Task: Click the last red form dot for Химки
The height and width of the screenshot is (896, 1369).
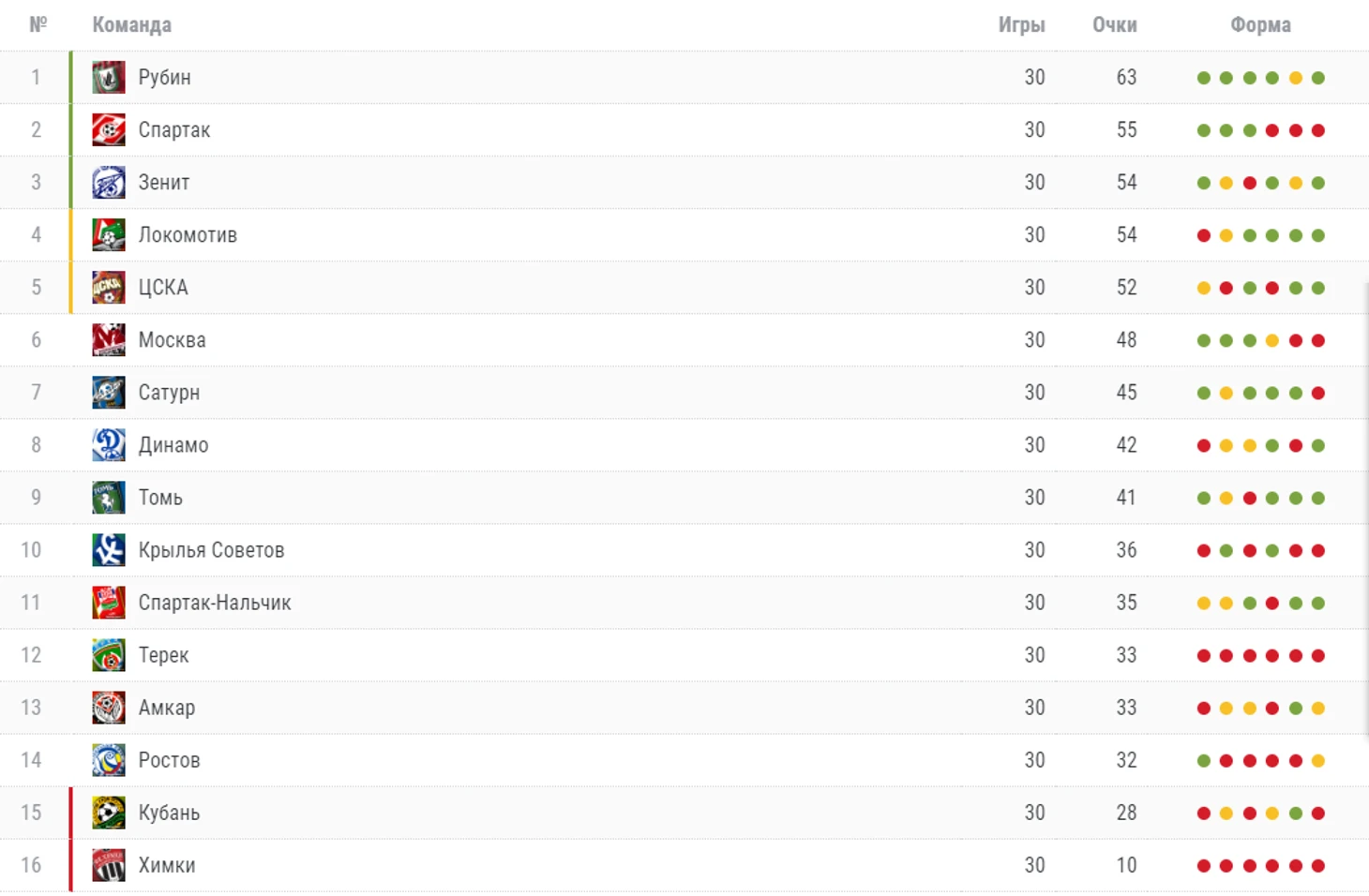Action: (1318, 866)
